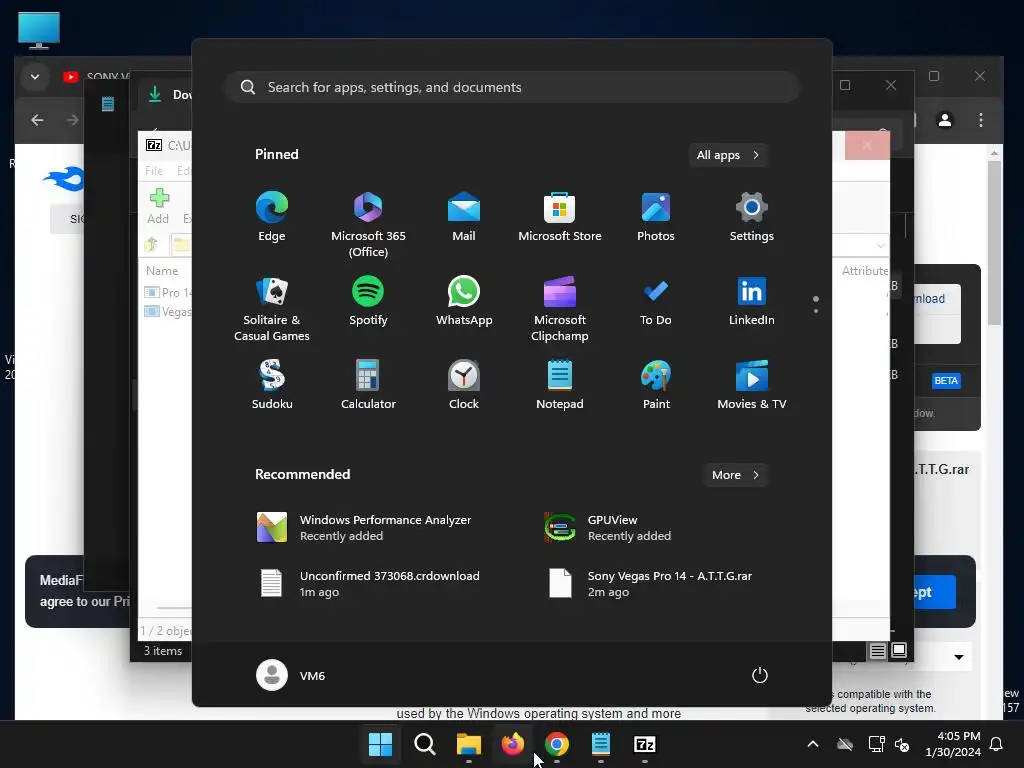
Task: Switch to Google Chrome on taskbar
Action: (556, 744)
